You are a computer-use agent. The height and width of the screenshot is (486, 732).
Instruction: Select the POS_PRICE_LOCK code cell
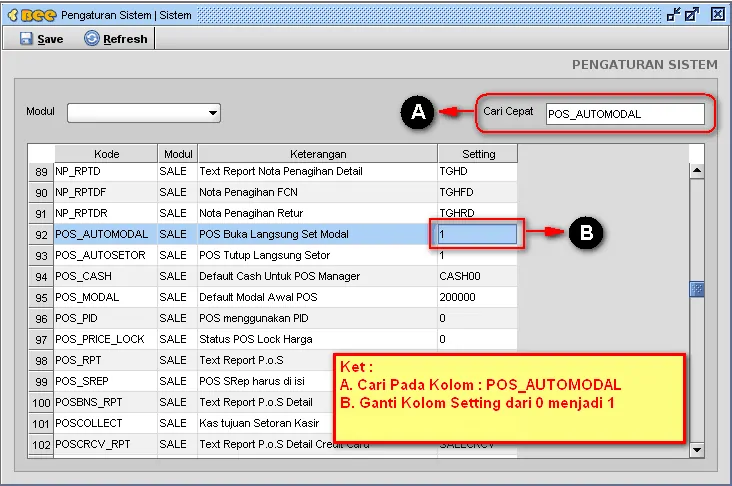(x=106, y=339)
